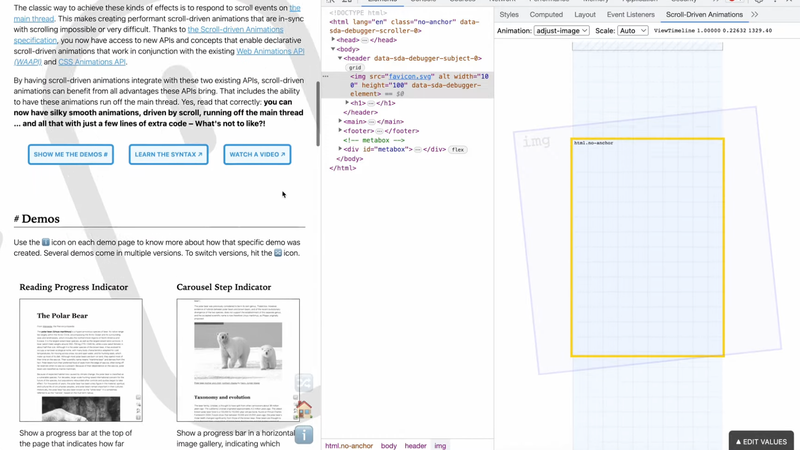
Task: Open the Animation adjust-image dropdown
Action: 561,31
